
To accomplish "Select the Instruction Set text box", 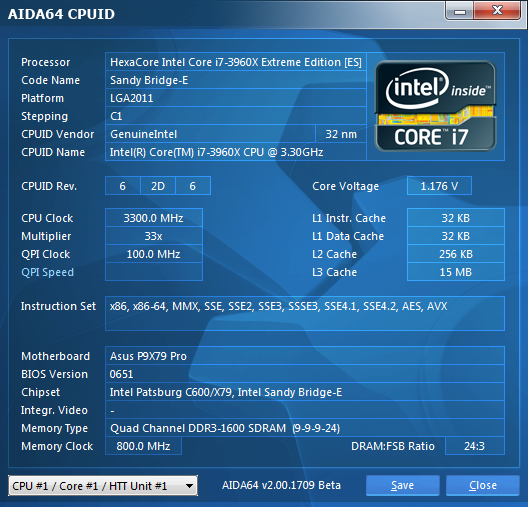I will click(x=305, y=313).
